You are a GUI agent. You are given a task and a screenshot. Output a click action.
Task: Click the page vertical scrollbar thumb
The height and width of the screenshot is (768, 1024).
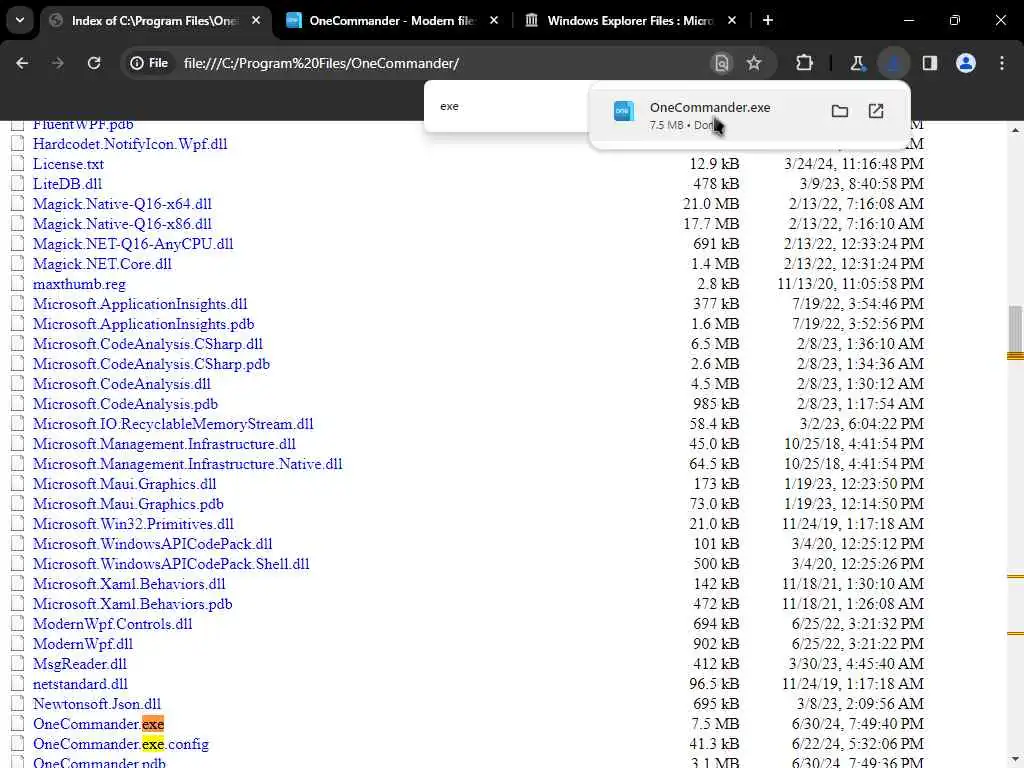pos(1015,330)
